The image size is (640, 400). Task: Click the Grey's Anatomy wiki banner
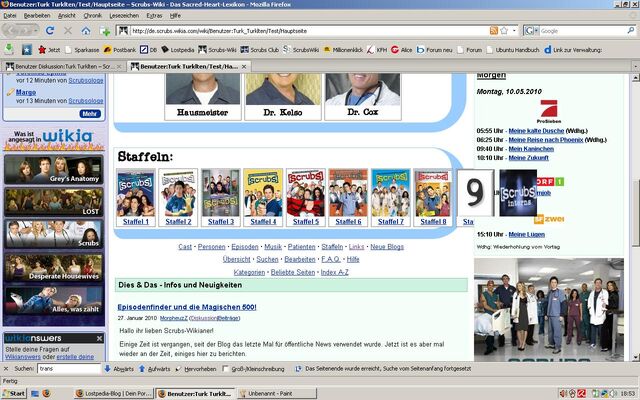[x=53, y=169]
